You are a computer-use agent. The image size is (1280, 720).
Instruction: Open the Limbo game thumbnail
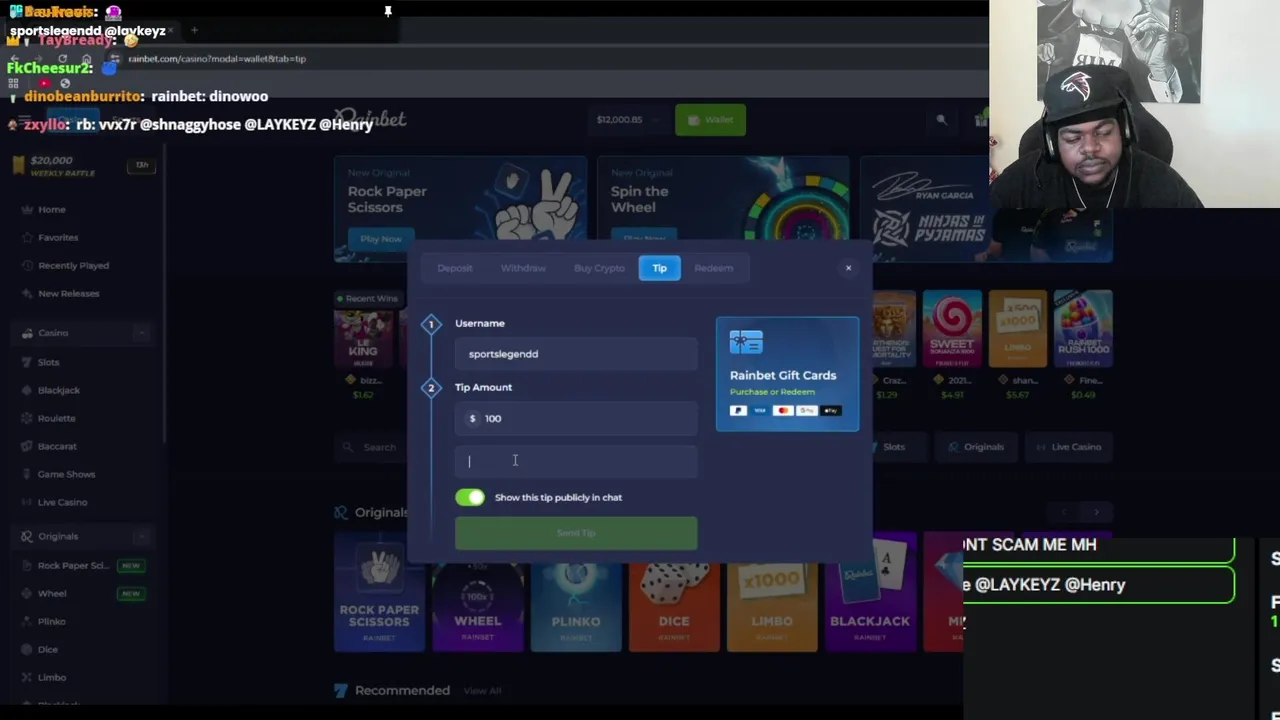pos(772,591)
